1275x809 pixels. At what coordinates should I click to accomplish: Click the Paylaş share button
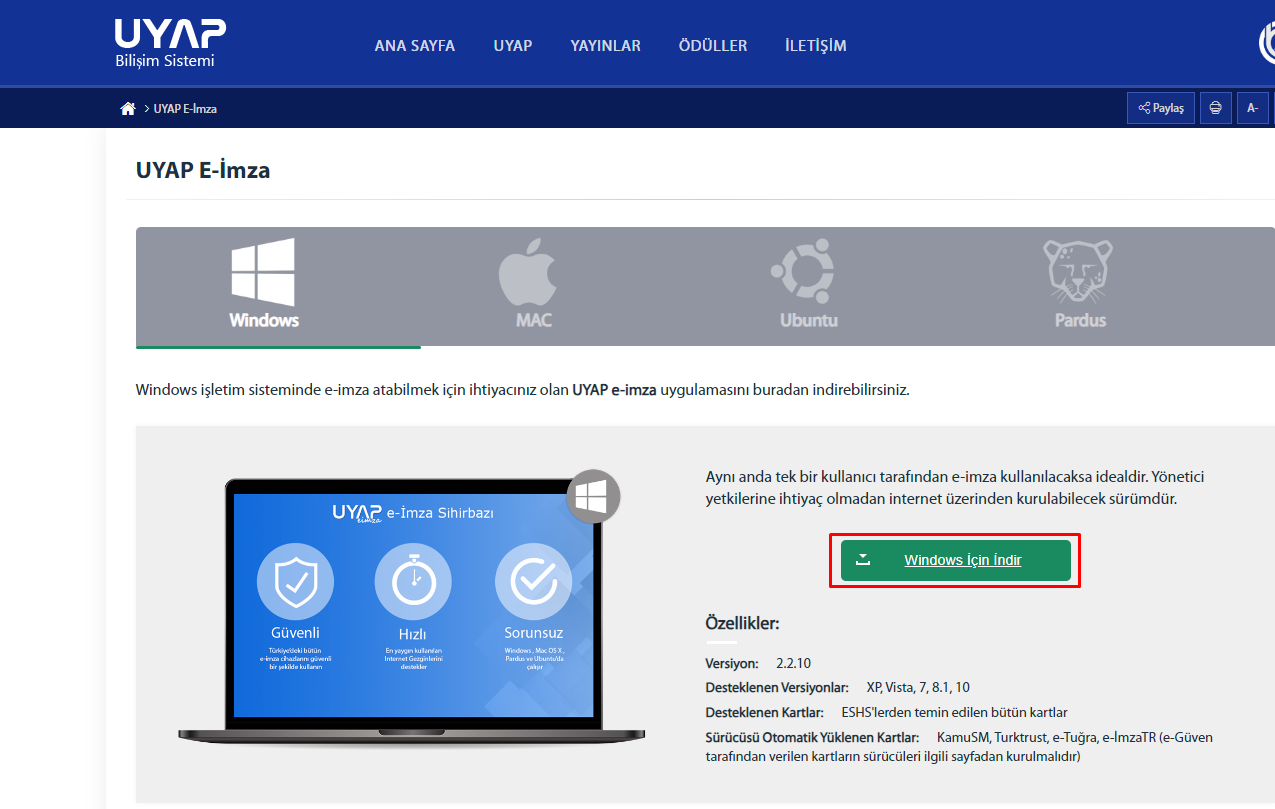coord(1161,108)
